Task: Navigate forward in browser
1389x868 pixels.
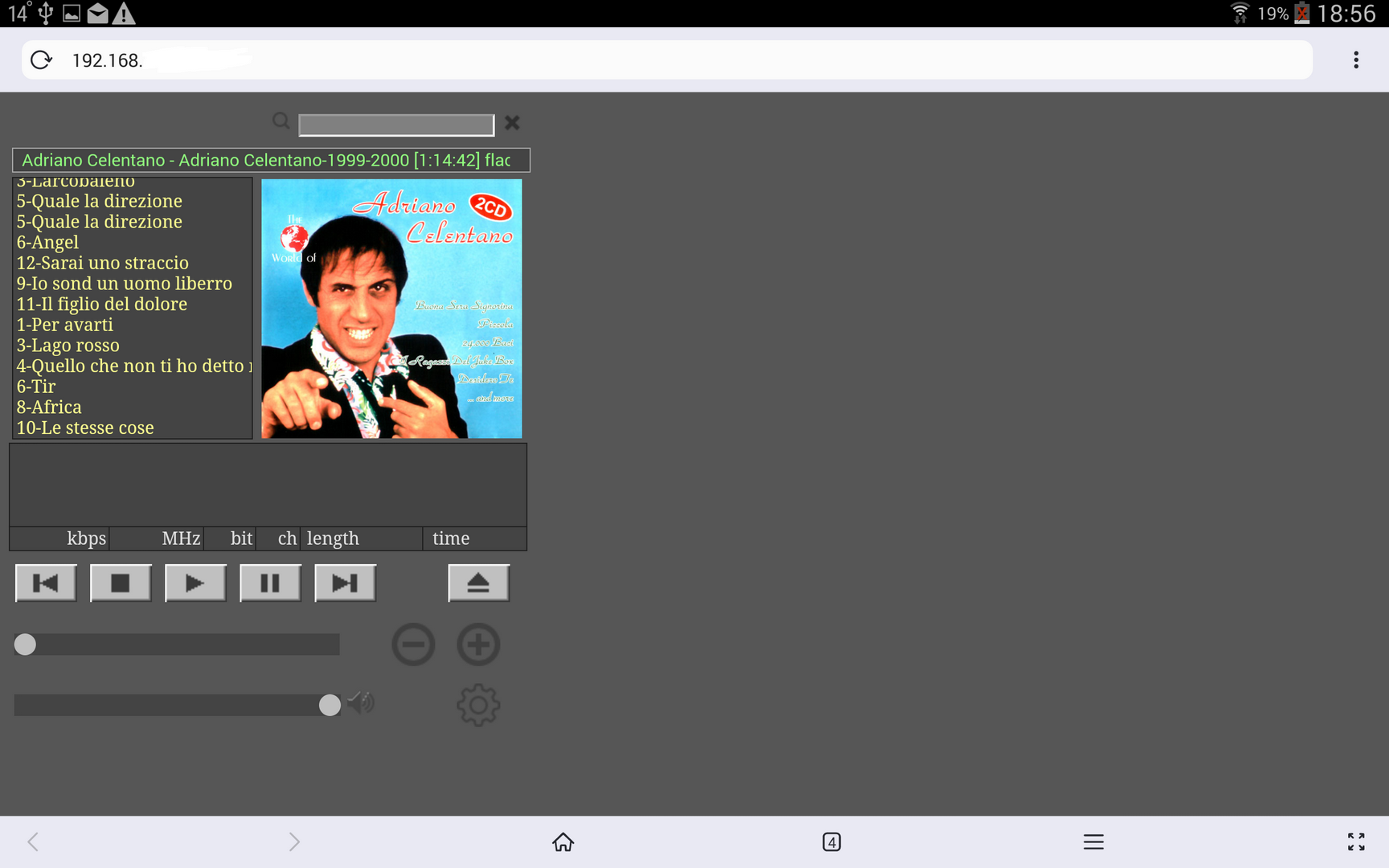Action: pyautogui.click(x=294, y=841)
